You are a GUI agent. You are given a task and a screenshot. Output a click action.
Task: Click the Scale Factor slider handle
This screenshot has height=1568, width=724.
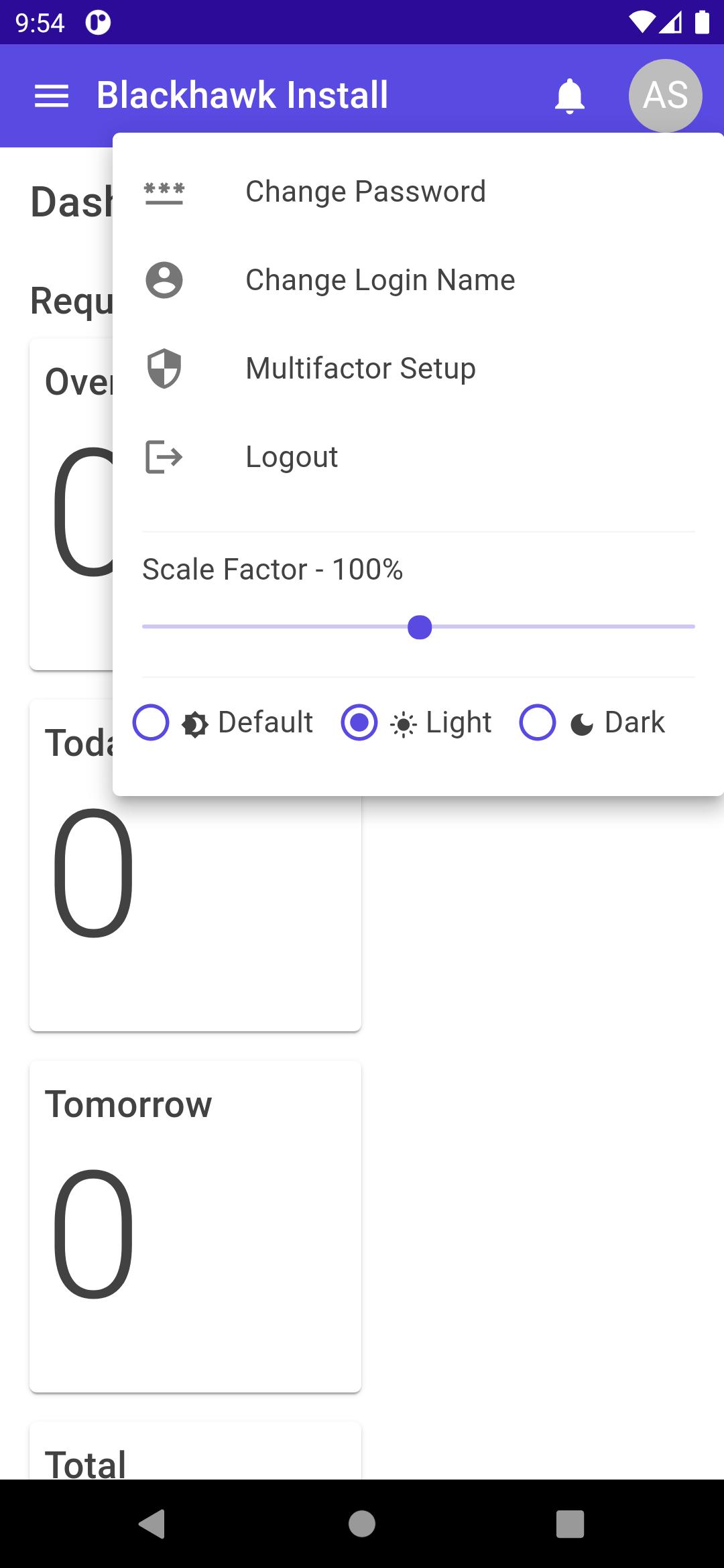click(x=420, y=628)
